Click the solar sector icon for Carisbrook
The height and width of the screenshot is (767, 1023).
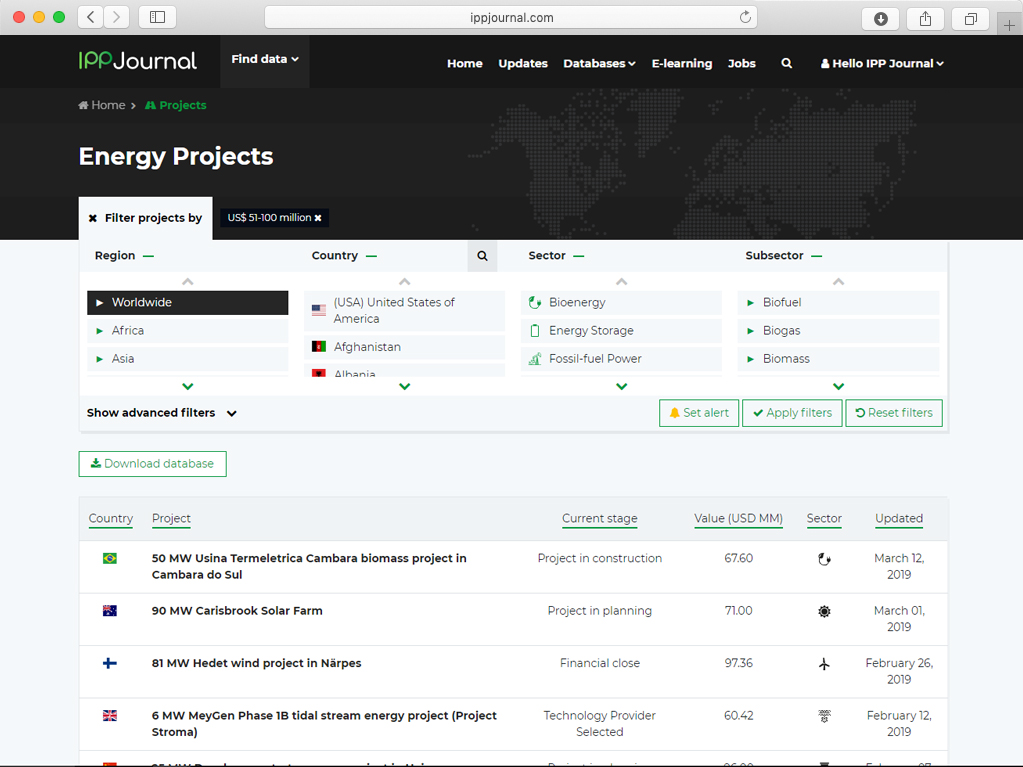pyautogui.click(x=824, y=611)
